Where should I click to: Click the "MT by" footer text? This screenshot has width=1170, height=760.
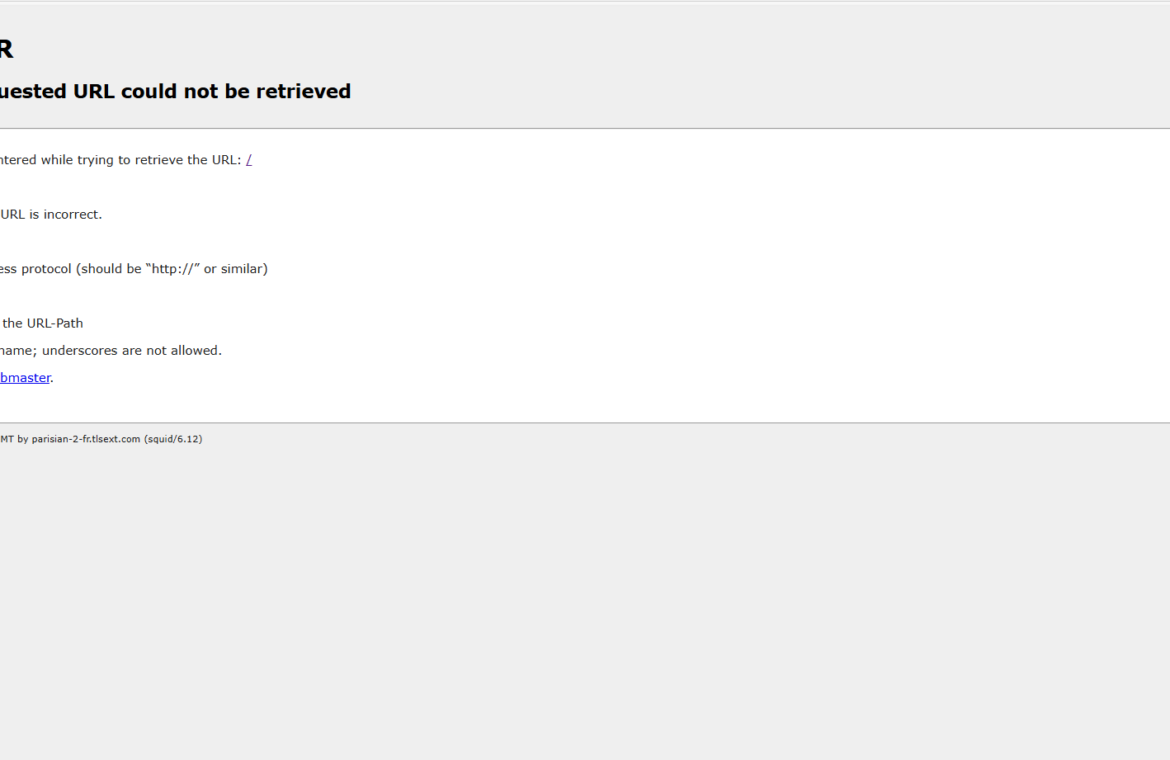14,439
